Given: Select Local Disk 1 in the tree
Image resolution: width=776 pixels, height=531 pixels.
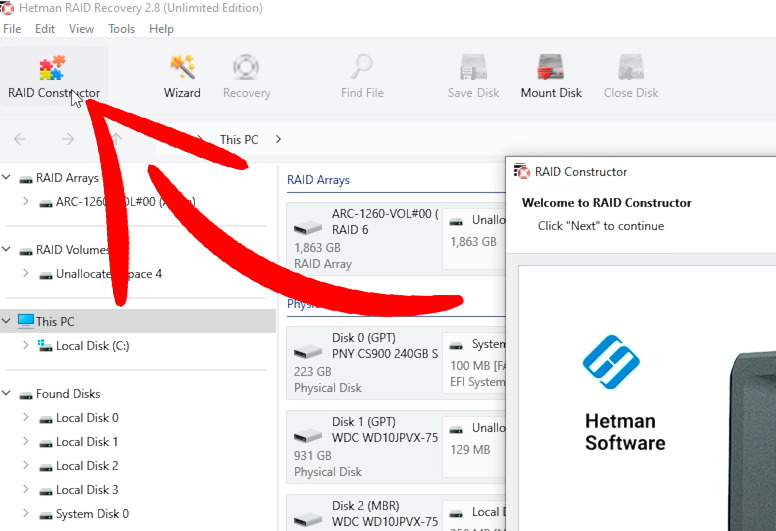Looking at the screenshot, I should (x=87, y=442).
